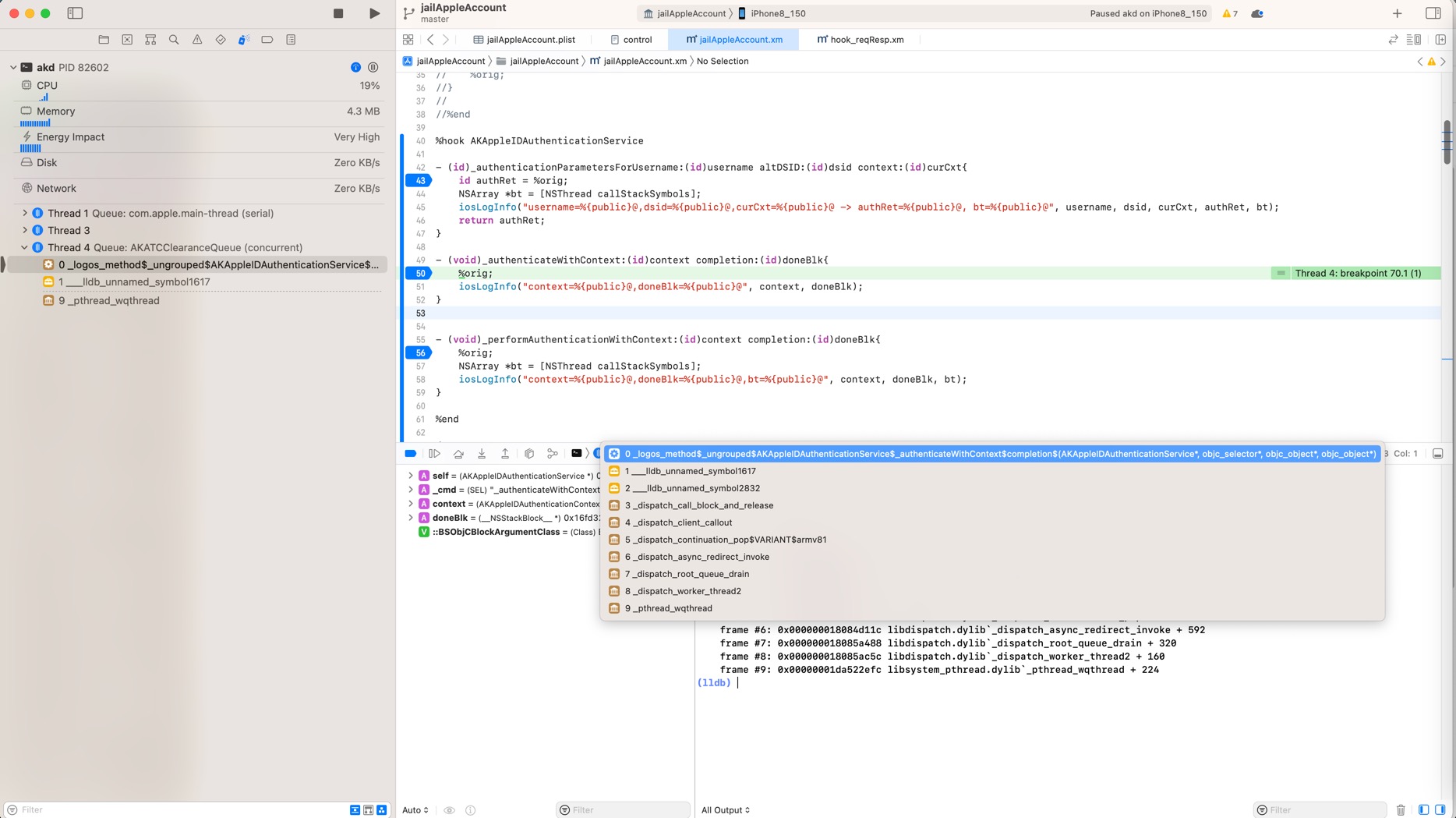Expand the context variable
This screenshot has width=1456, height=818.
[411, 504]
